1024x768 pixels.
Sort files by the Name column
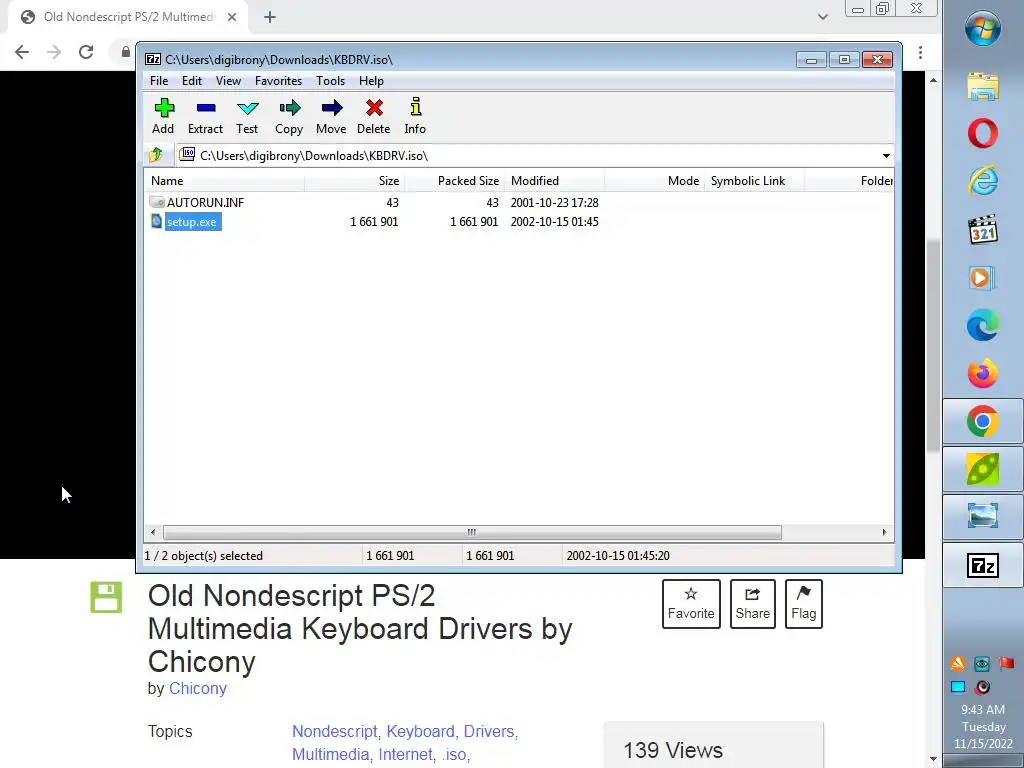point(224,181)
